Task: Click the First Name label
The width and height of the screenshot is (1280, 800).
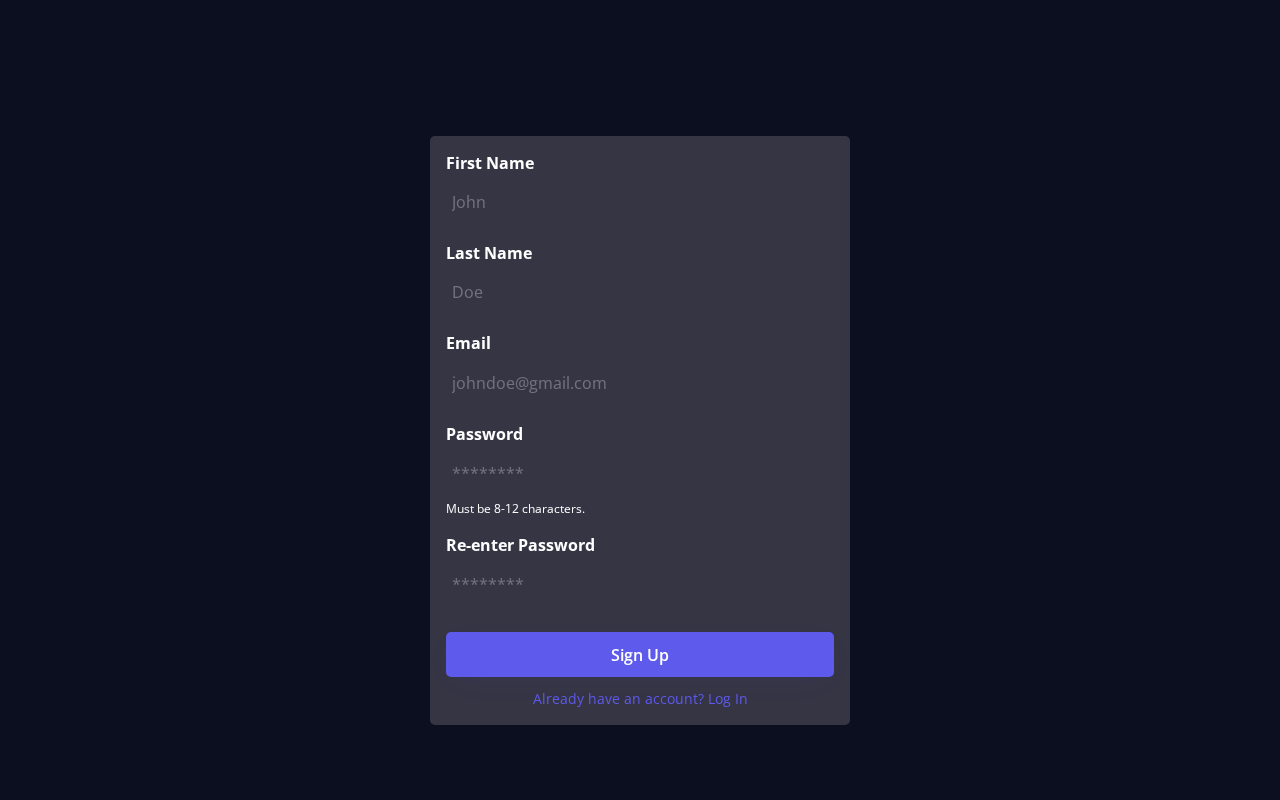Action: point(490,163)
